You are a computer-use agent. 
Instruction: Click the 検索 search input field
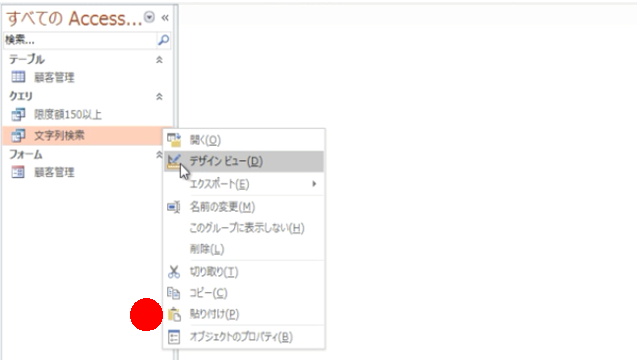click(80, 40)
